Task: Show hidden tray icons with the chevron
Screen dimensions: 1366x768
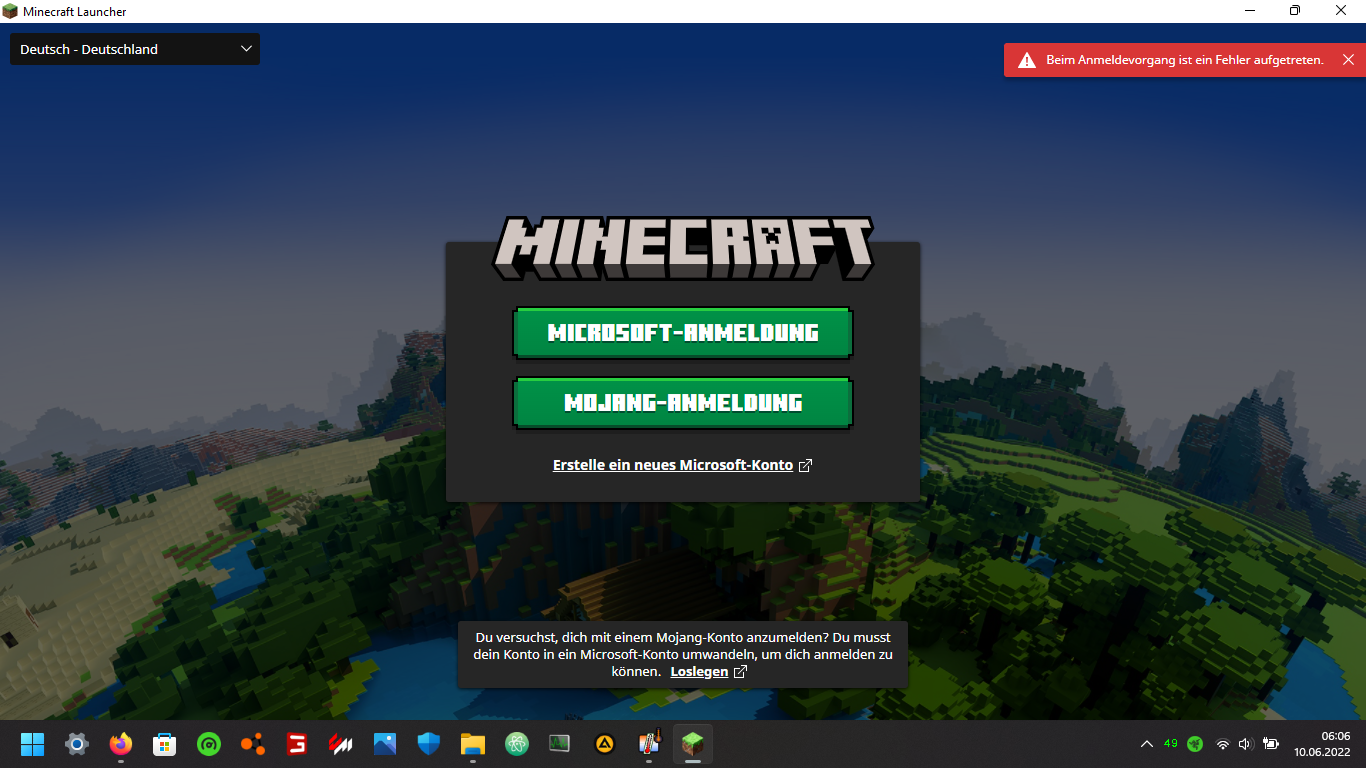Action: coord(1146,744)
